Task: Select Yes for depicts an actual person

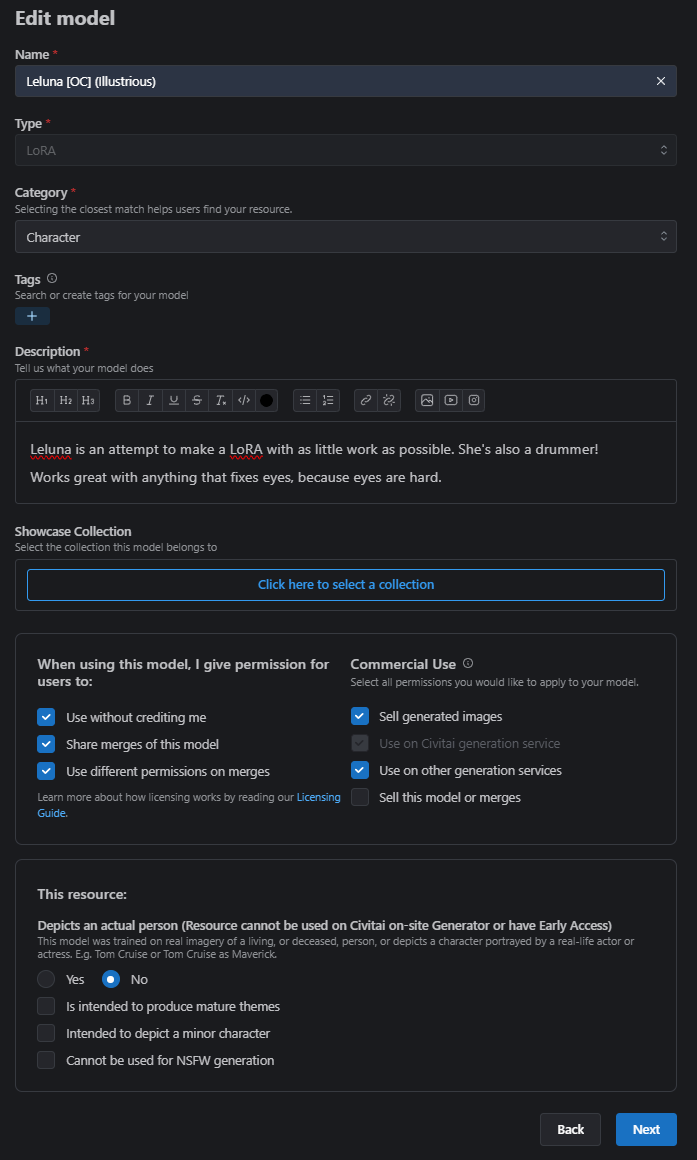Action: (x=46, y=979)
